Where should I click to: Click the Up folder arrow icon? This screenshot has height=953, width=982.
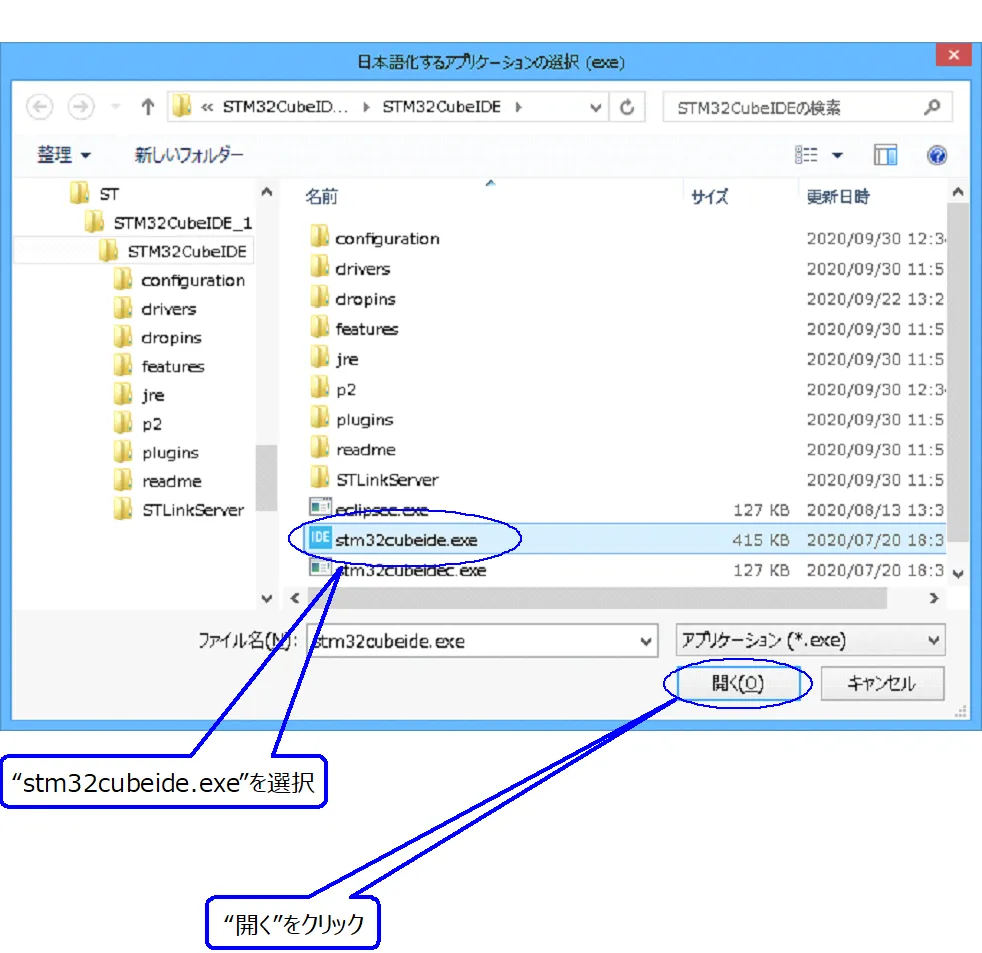click(147, 107)
